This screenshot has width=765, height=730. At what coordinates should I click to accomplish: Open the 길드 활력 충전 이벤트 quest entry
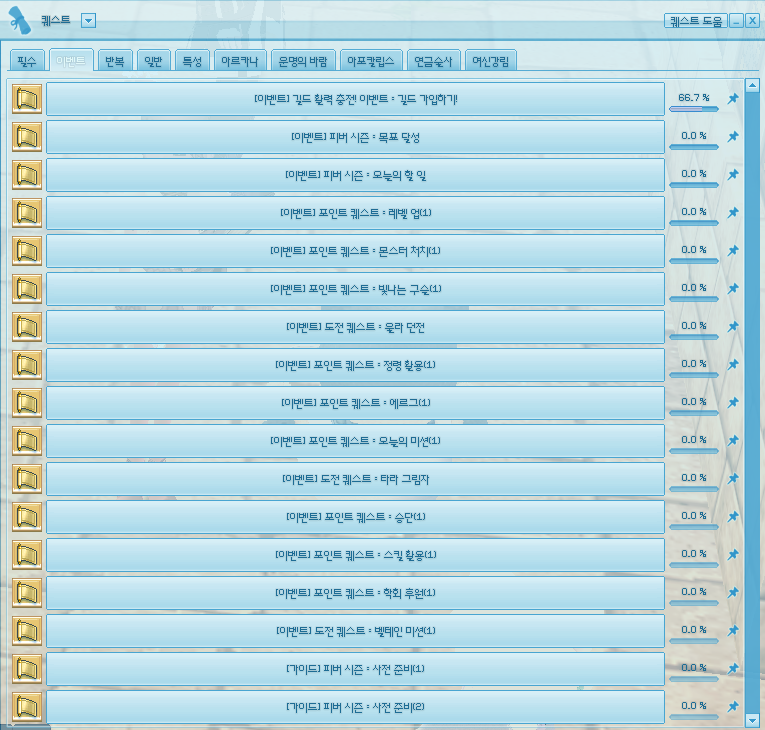[355, 99]
